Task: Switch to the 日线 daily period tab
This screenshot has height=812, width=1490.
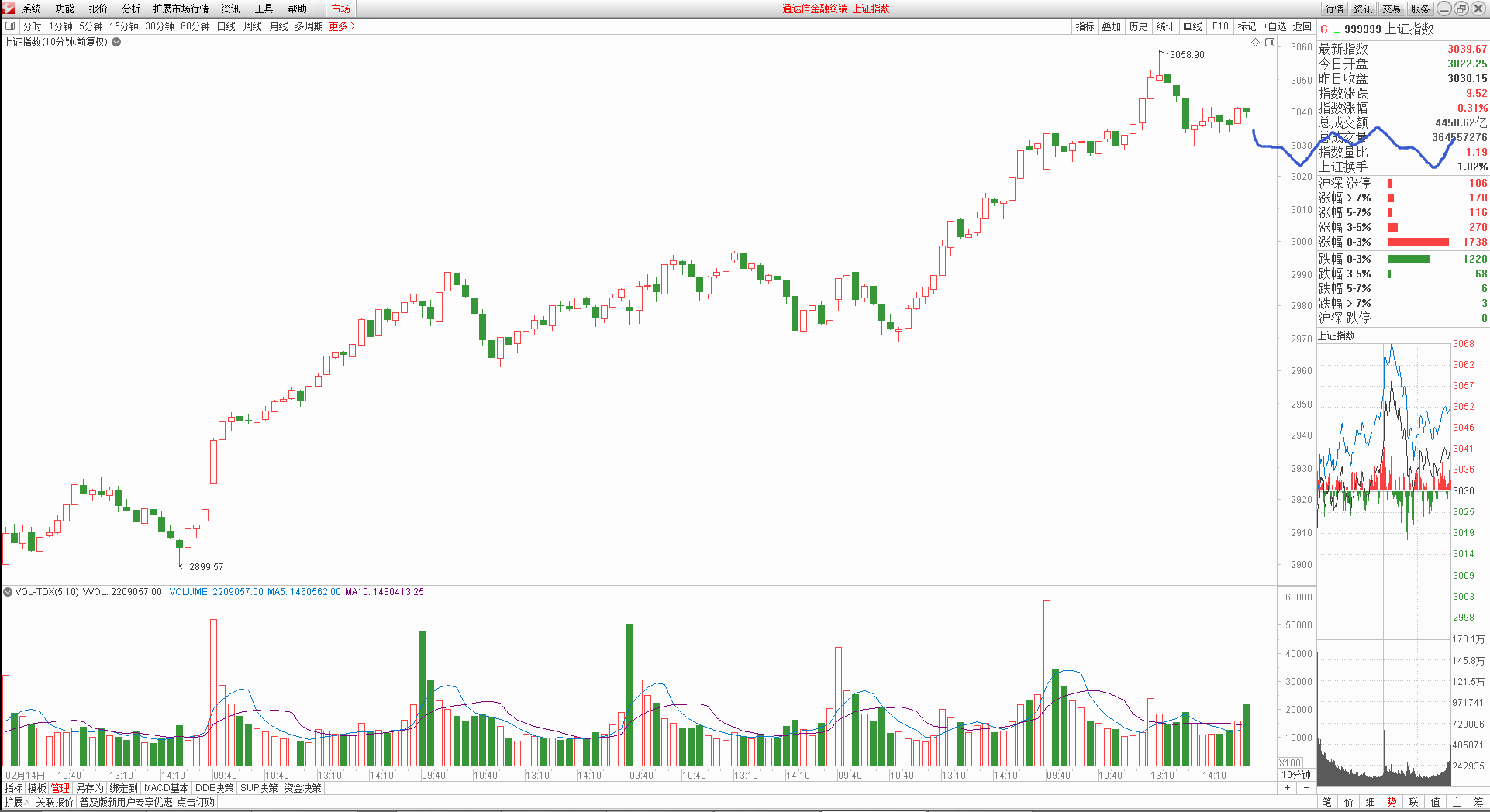Action: (x=226, y=26)
